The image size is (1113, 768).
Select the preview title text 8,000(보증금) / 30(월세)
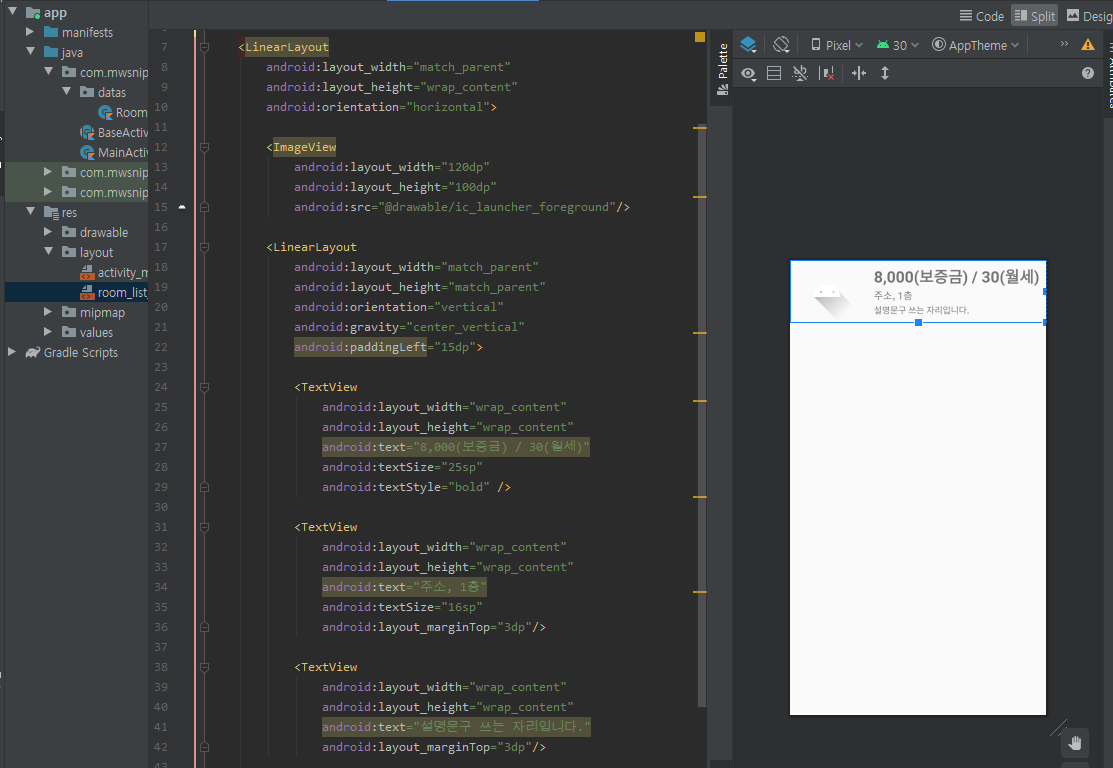coord(956,277)
